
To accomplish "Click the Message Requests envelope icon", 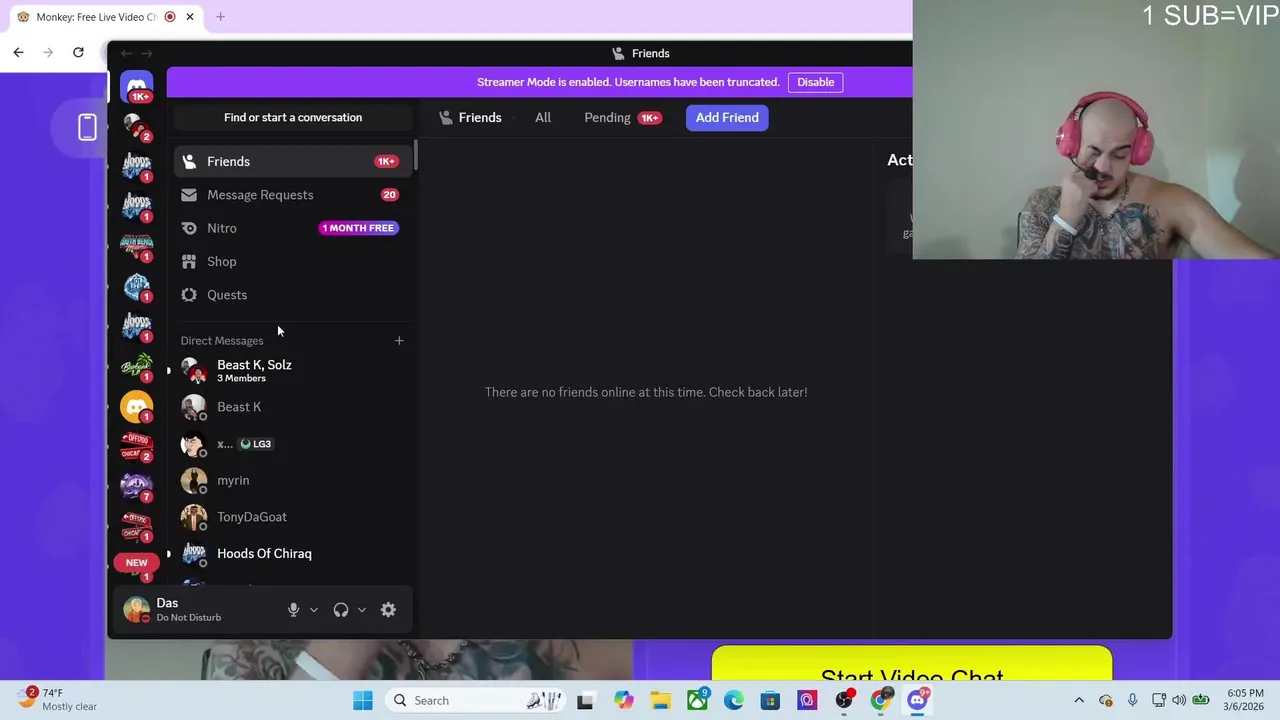I will (189, 195).
